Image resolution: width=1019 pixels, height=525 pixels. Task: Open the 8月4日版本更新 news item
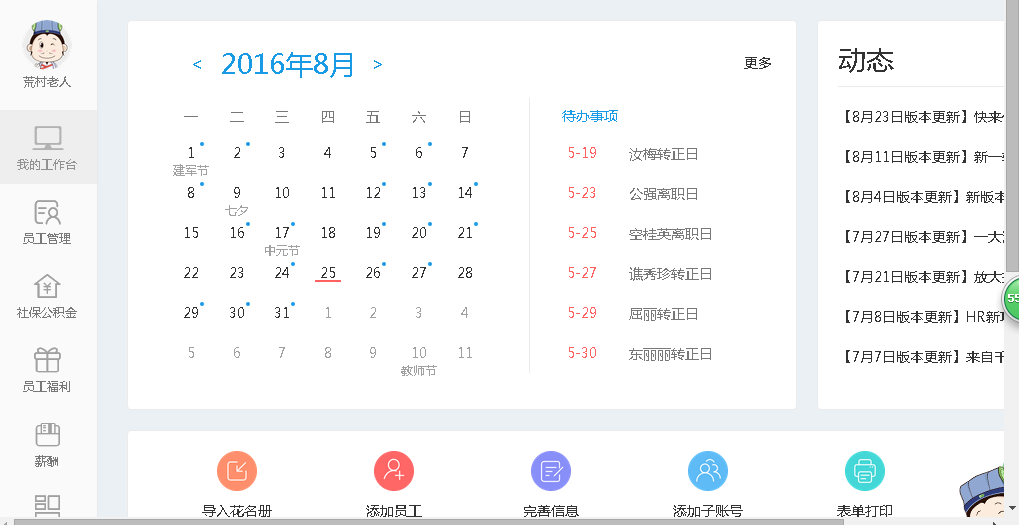tap(923, 197)
